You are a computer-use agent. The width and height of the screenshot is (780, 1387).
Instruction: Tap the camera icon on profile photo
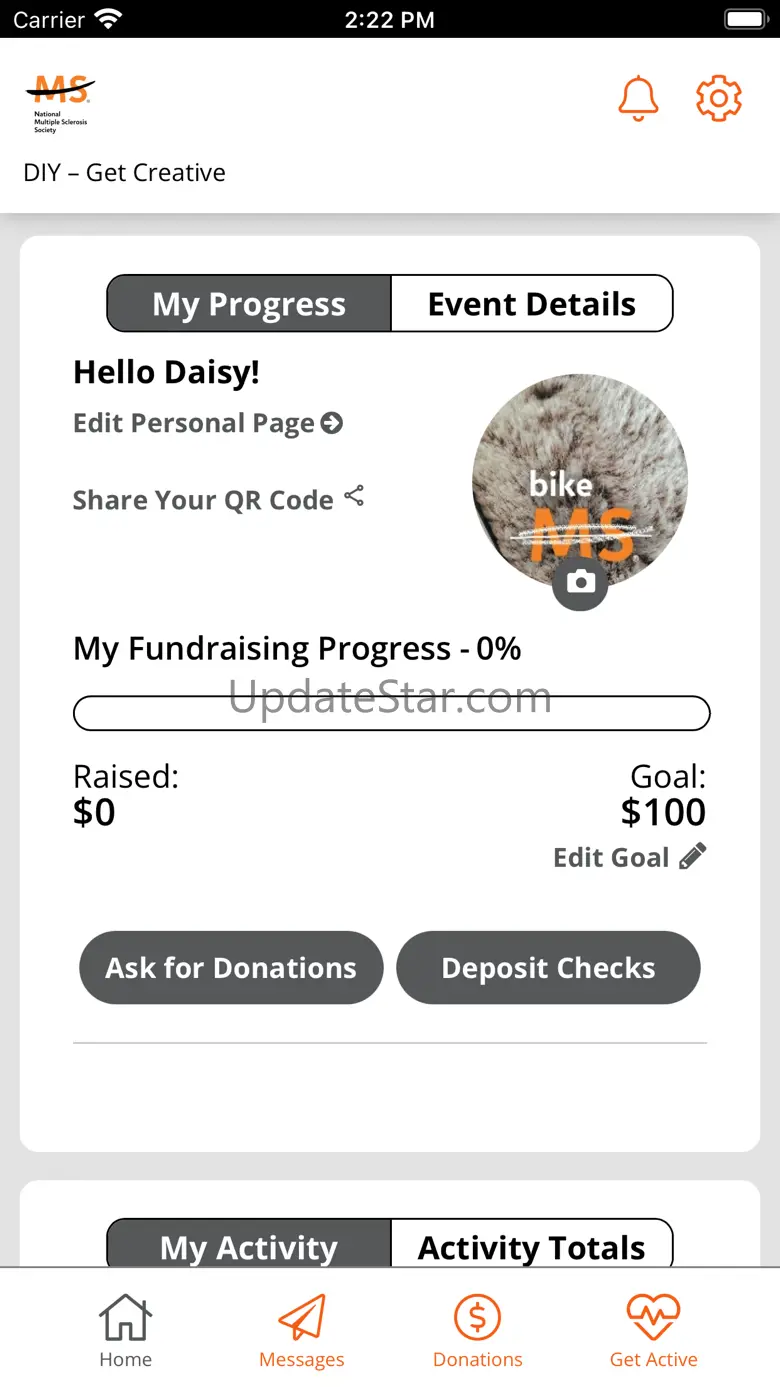pyautogui.click(x=580, y=582)
